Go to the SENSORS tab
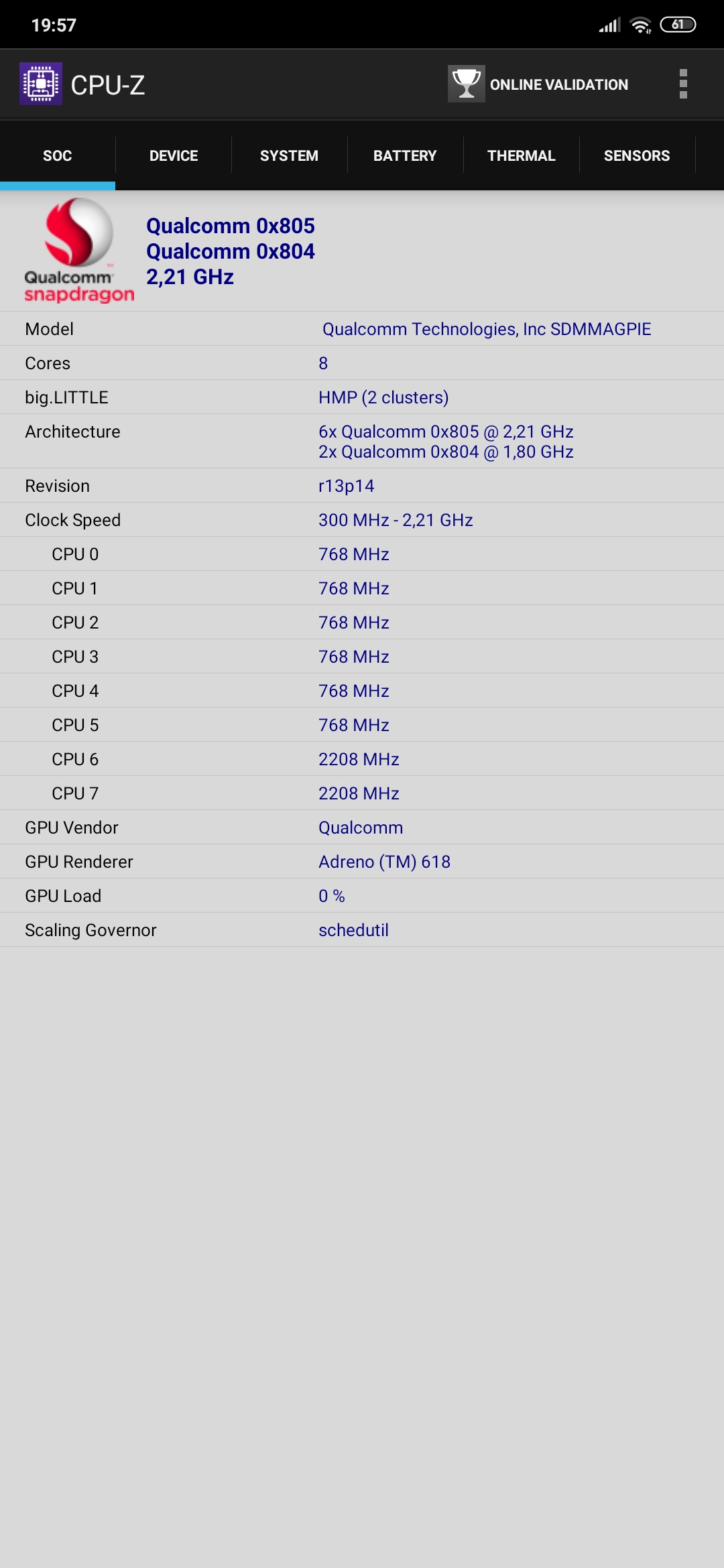The image size is (724, 1568). coord(637,155)
